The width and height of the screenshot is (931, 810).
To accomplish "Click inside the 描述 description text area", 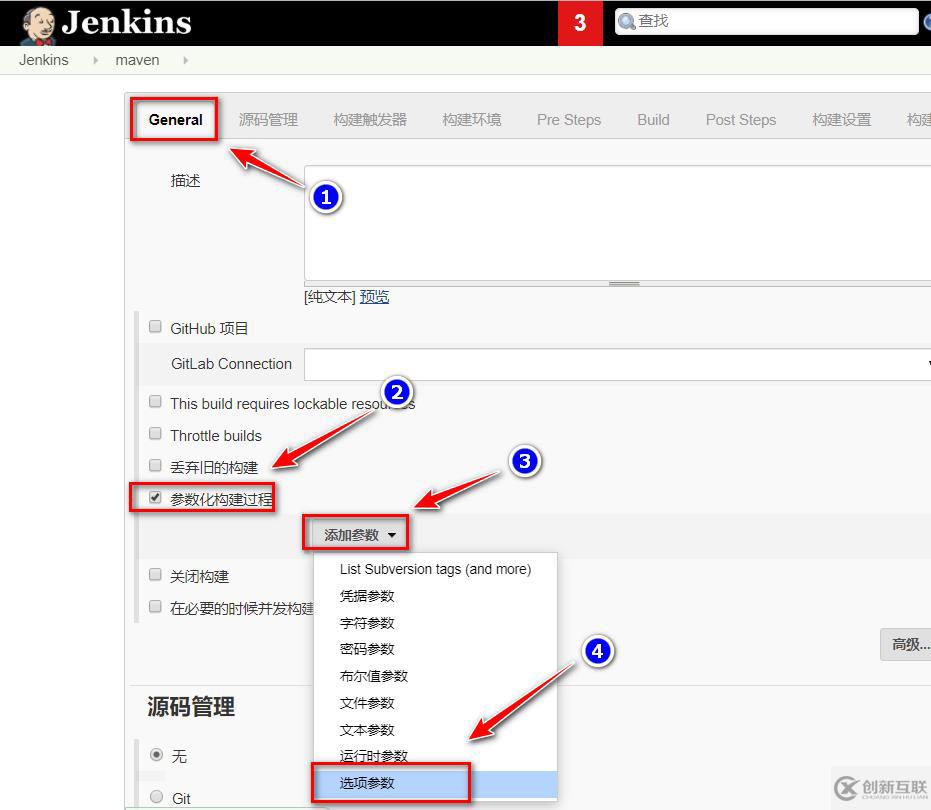I will point(618,223).
